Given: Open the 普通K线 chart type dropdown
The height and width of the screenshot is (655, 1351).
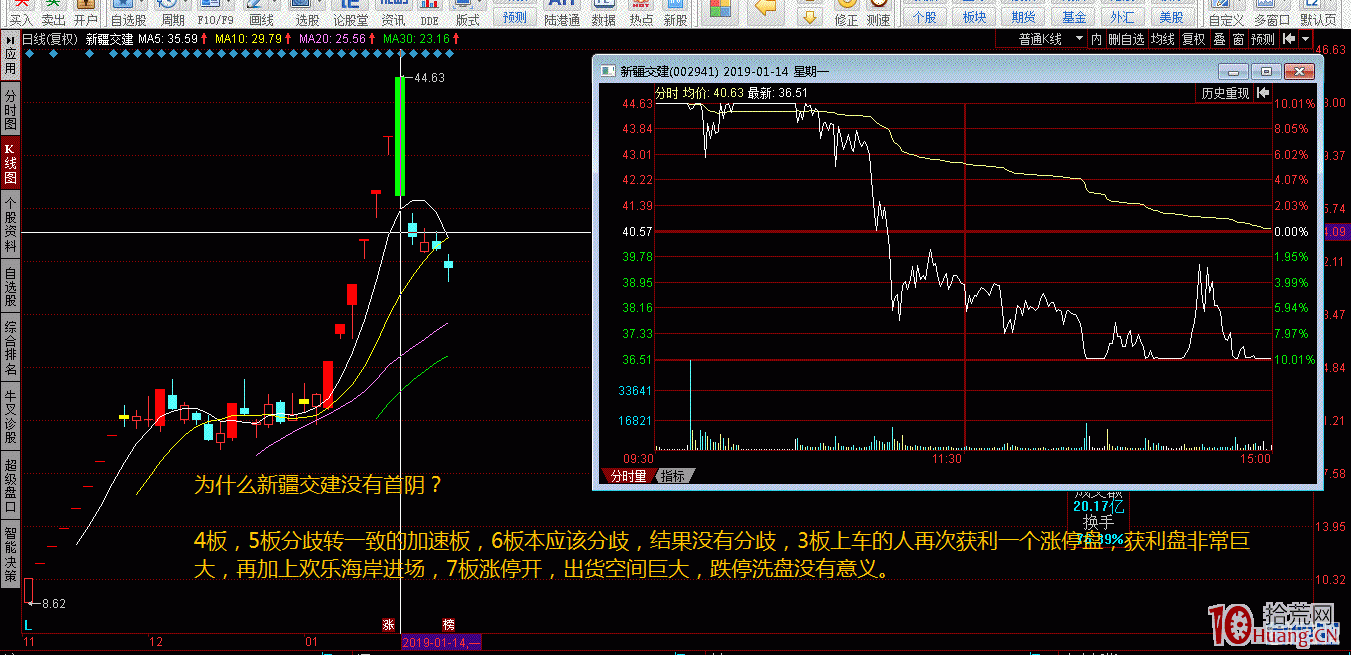Looking at the screenshot, I should [x=1041, y=39].
